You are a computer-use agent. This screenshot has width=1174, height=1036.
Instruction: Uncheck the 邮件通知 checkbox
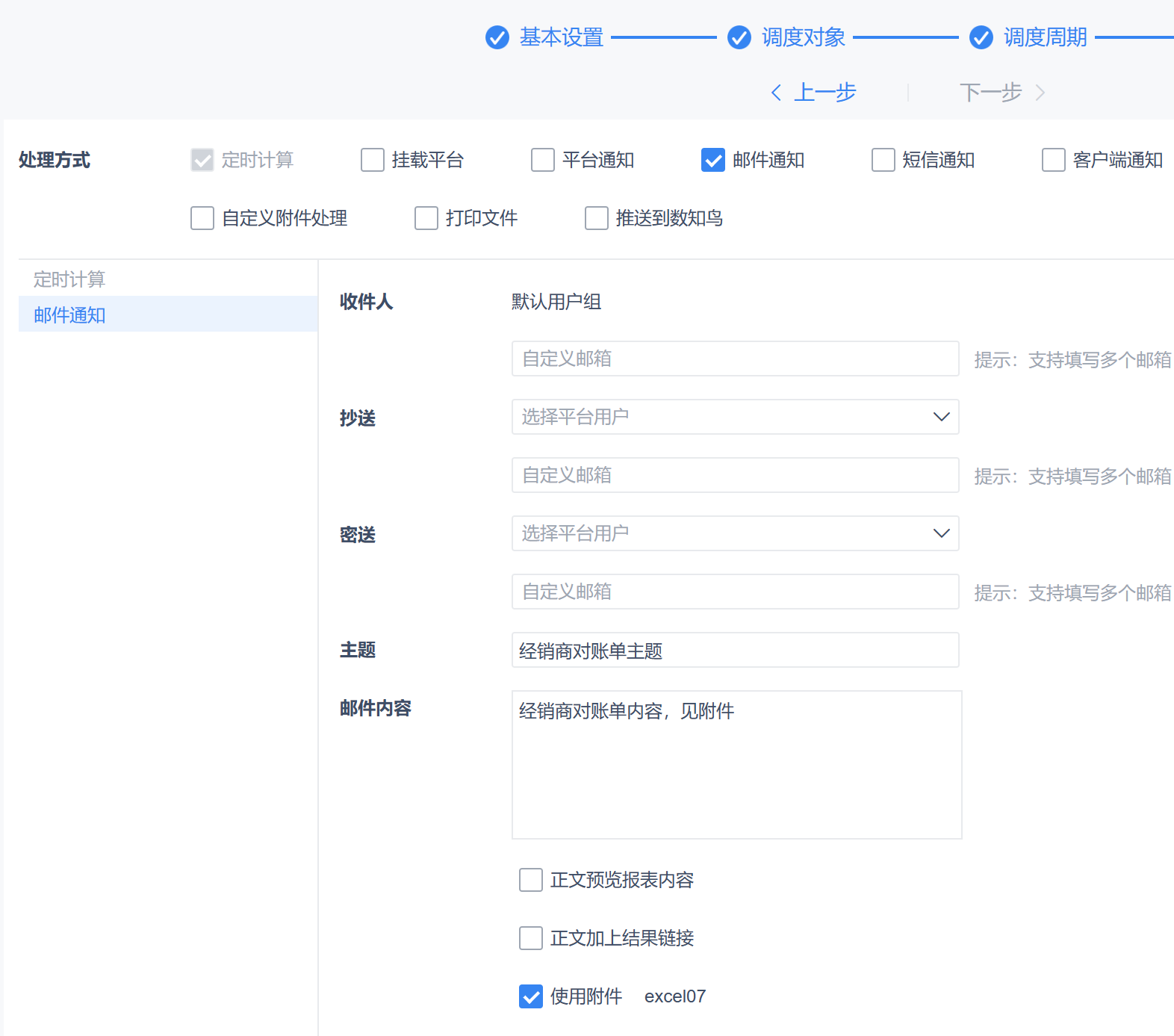coord(713,160)
